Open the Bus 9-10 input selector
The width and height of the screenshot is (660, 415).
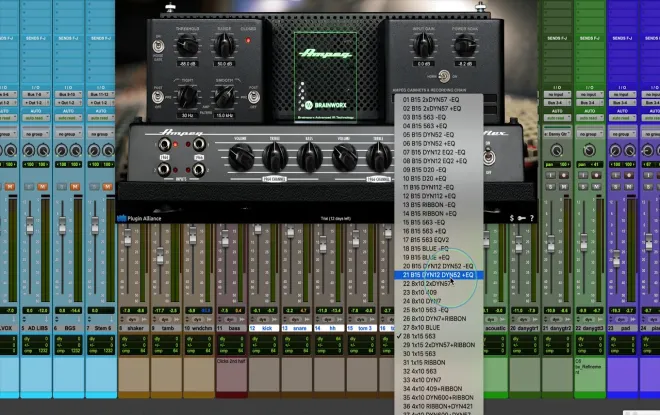pyautogui.click(x=68, y=94)
